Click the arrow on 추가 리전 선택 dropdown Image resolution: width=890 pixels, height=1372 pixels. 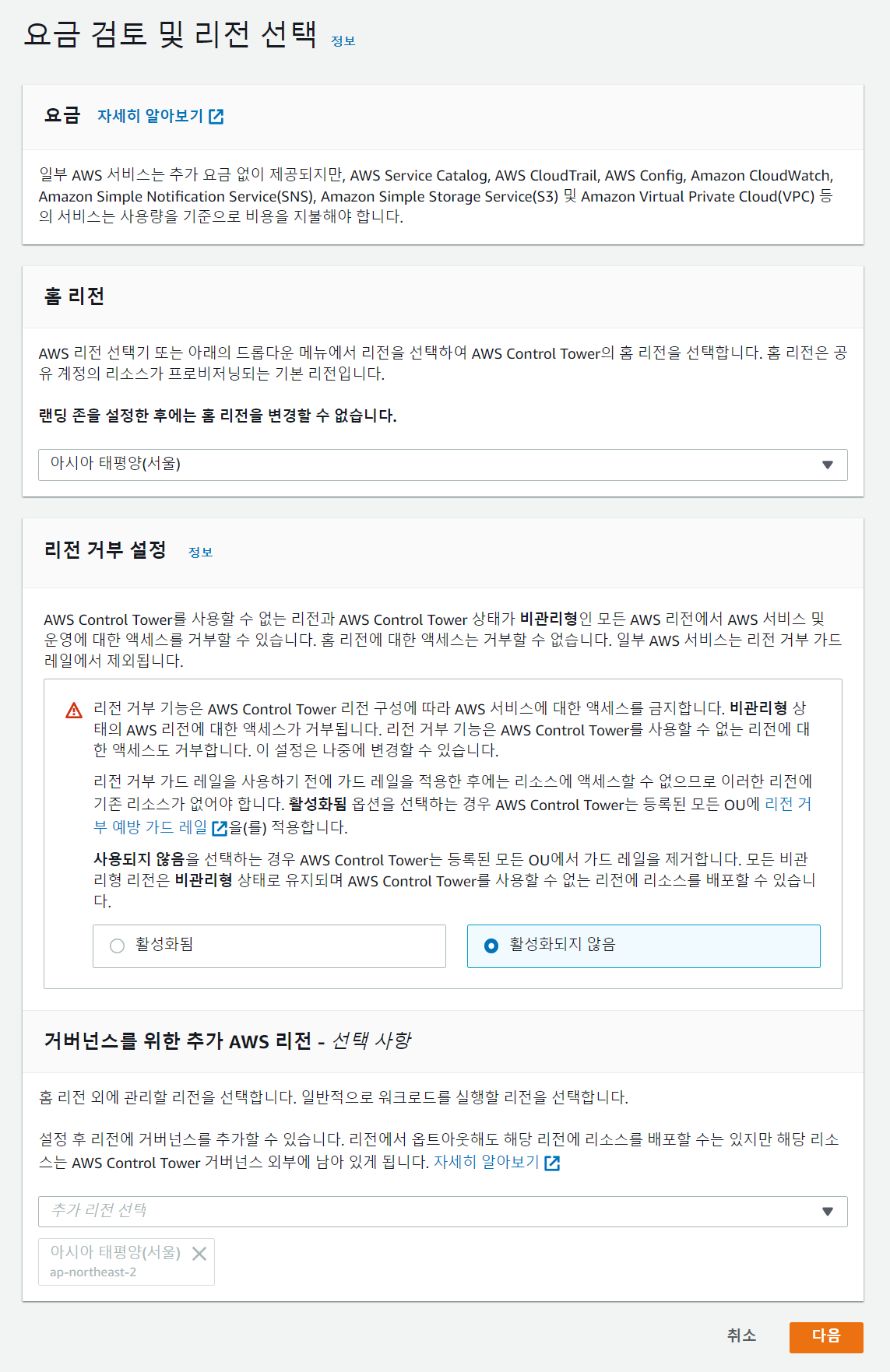point(827,1212)
